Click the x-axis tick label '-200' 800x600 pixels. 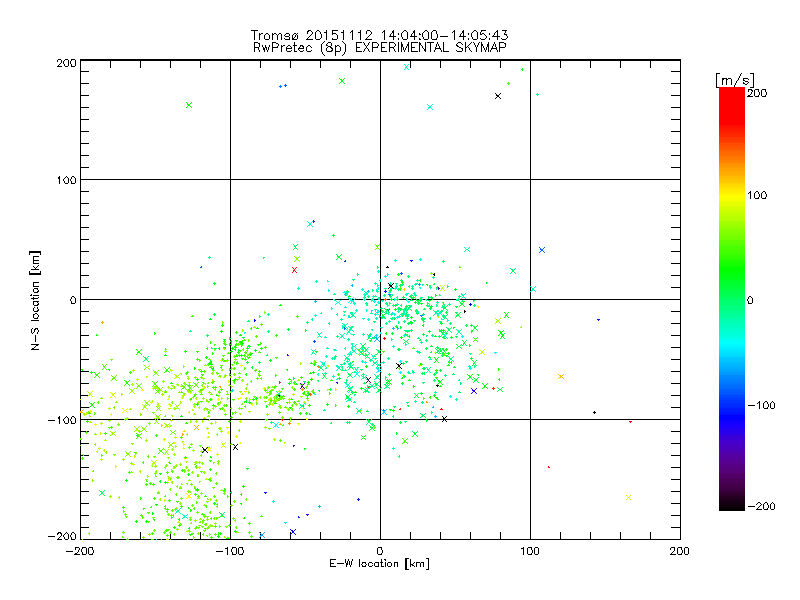click(x=80, y=551)
